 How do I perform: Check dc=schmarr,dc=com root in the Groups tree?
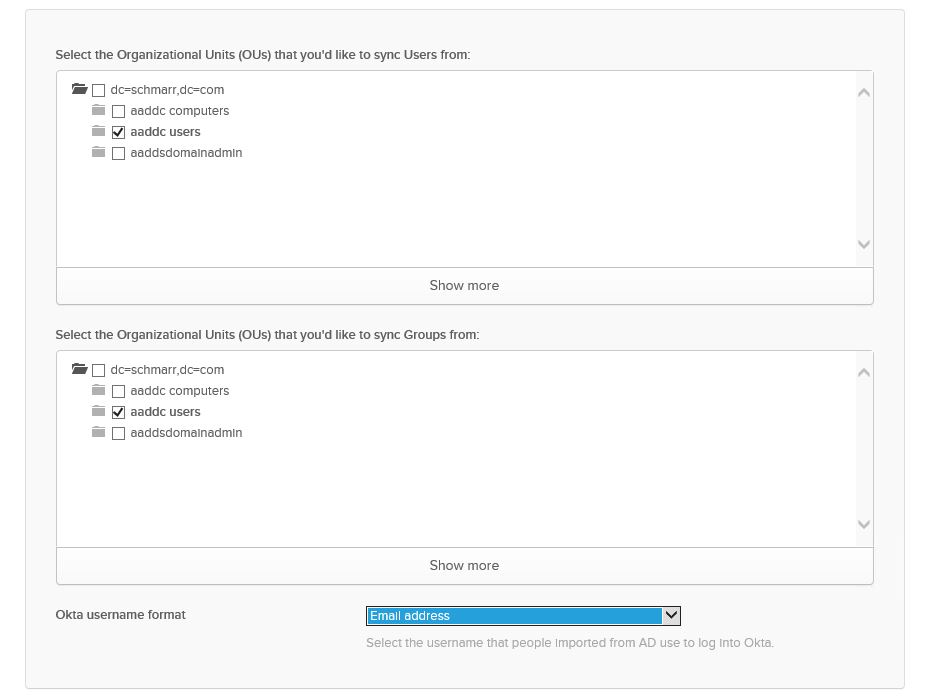coord(98,370)
